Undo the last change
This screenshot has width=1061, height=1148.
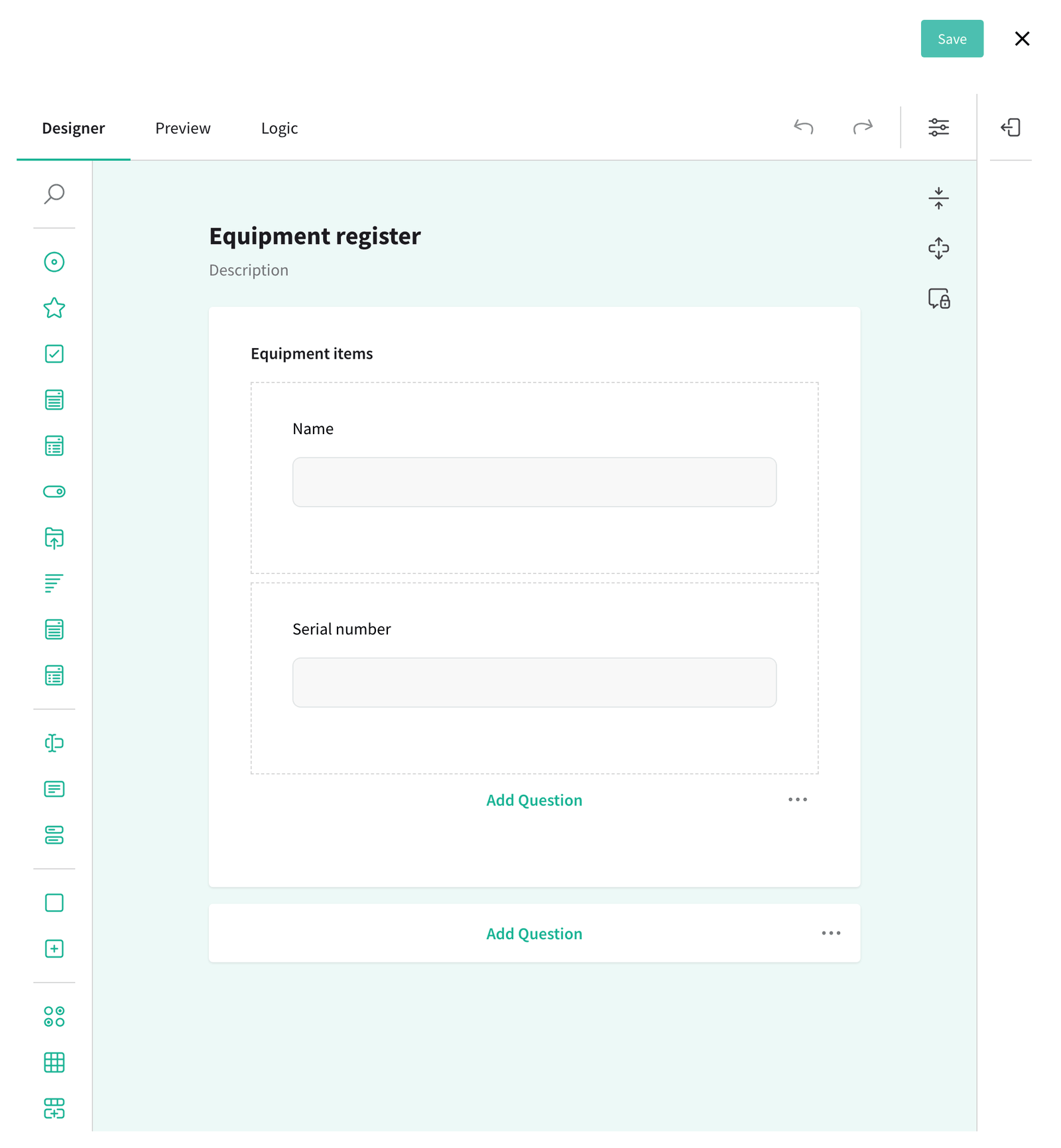click(804, 127)
